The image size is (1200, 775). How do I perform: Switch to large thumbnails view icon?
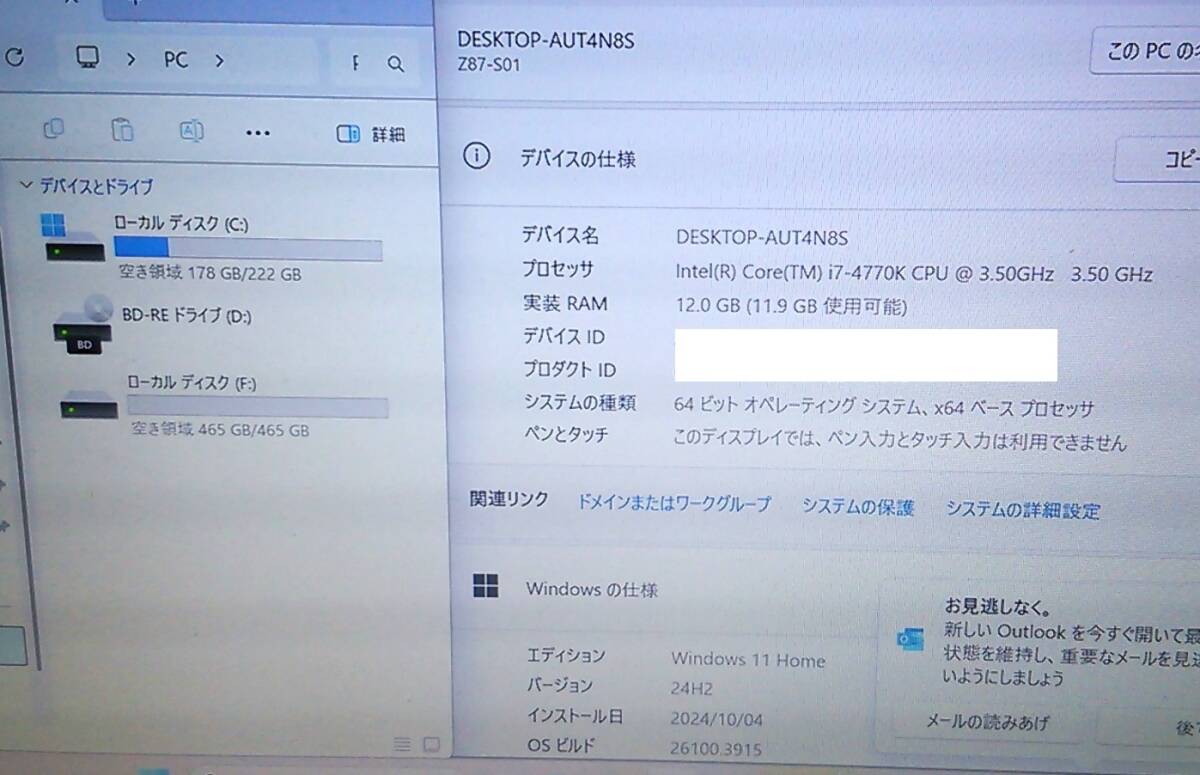431,744
